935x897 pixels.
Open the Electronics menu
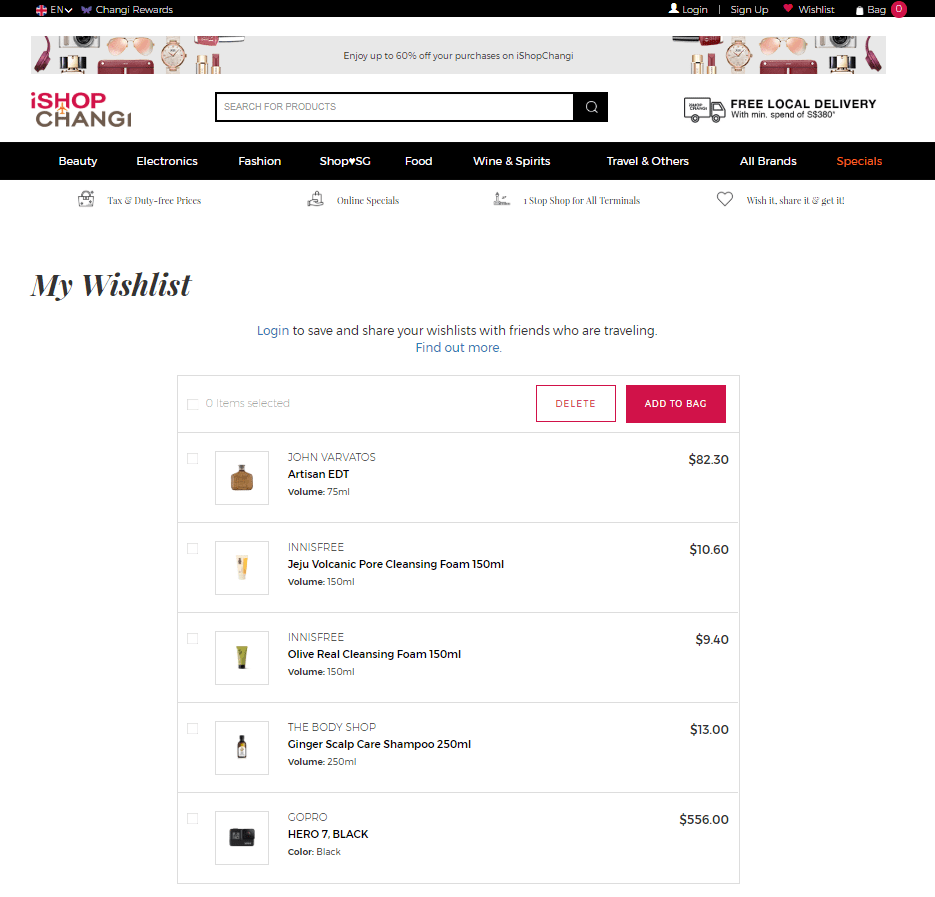pos(167,161)
